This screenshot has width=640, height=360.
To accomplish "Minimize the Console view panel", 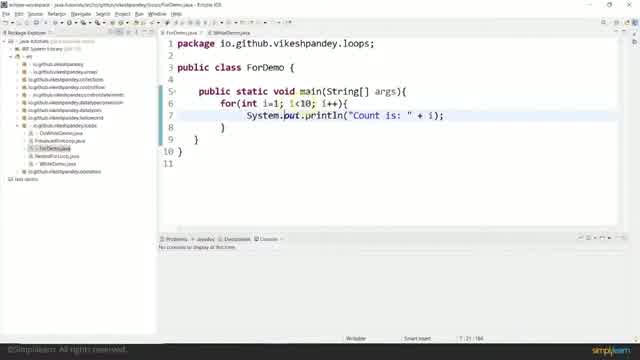I will pos(617,238).
